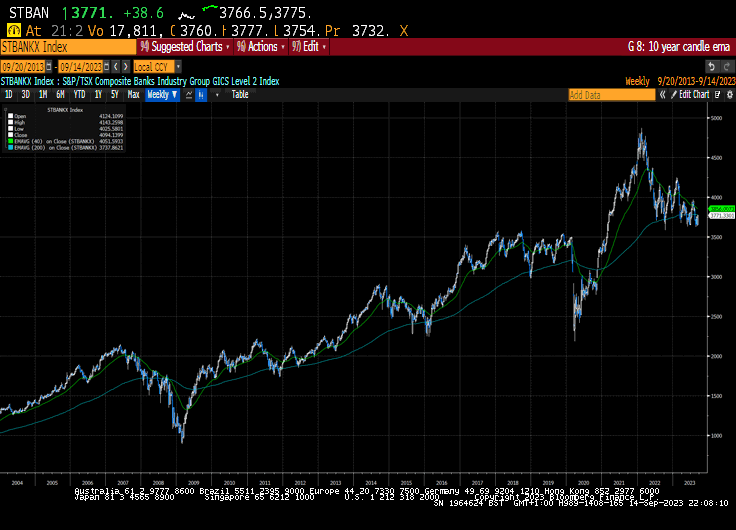Click EMAVG (40) legend entry

point(54,141)
